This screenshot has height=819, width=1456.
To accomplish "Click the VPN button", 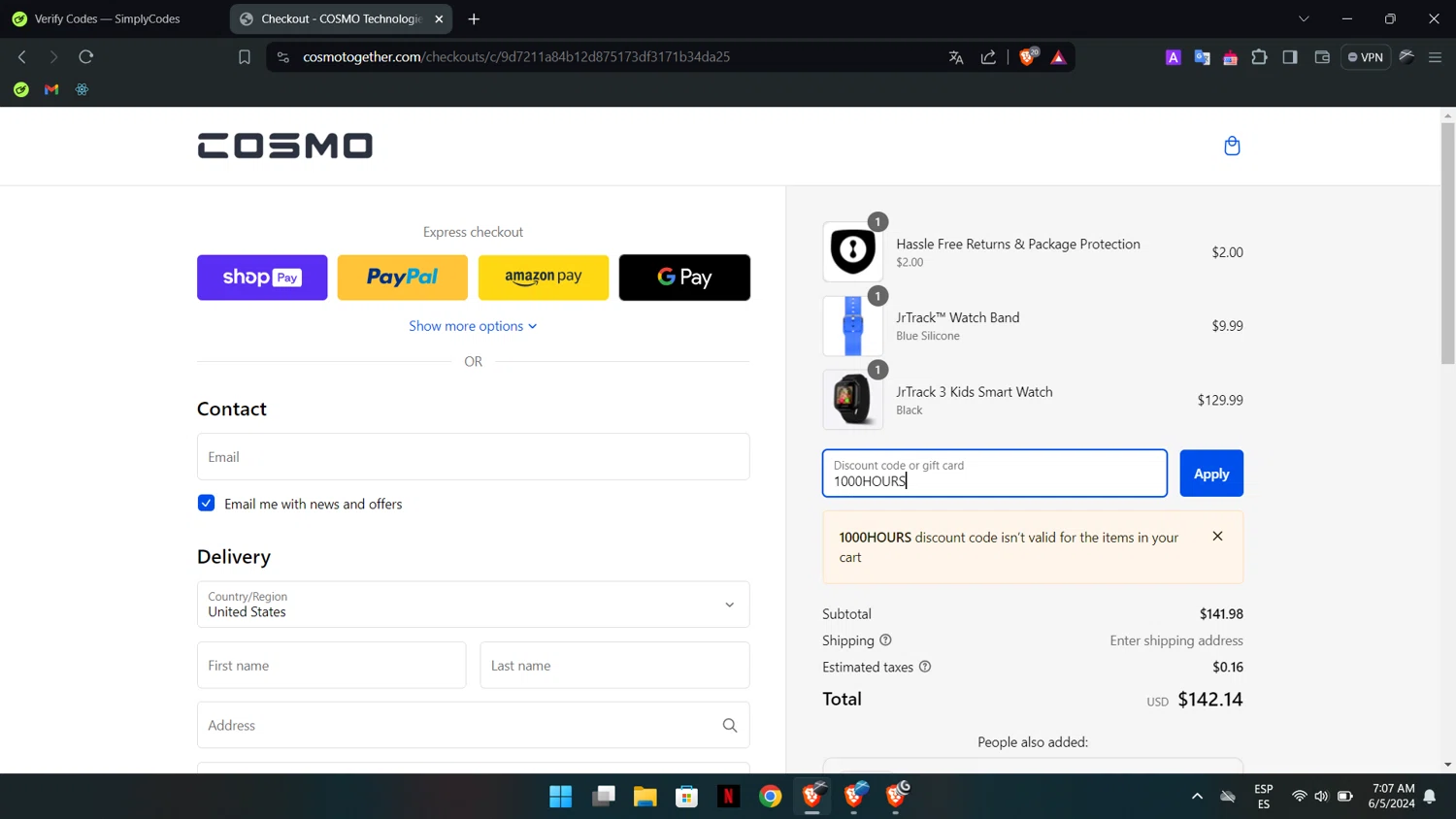I will tap(1366, 57).
